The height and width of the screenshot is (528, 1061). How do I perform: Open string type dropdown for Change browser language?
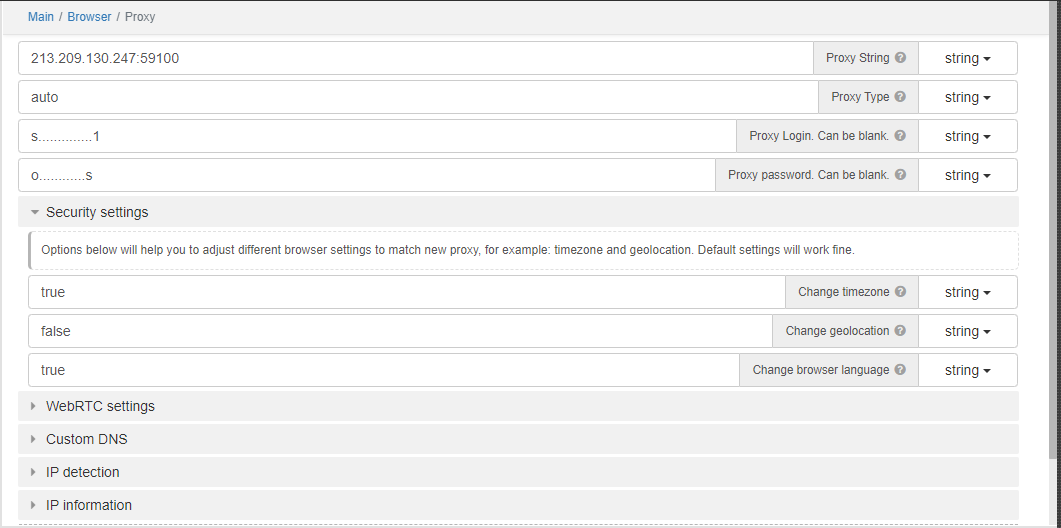[967, 370]
